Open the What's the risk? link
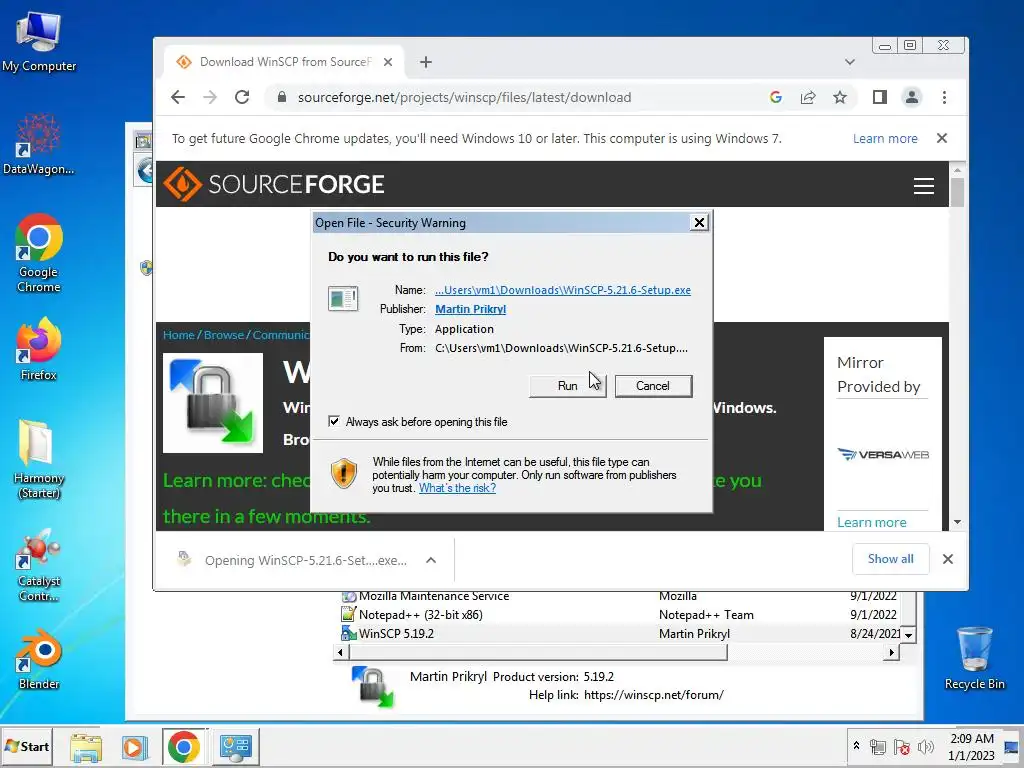 (x=457, y=488)
